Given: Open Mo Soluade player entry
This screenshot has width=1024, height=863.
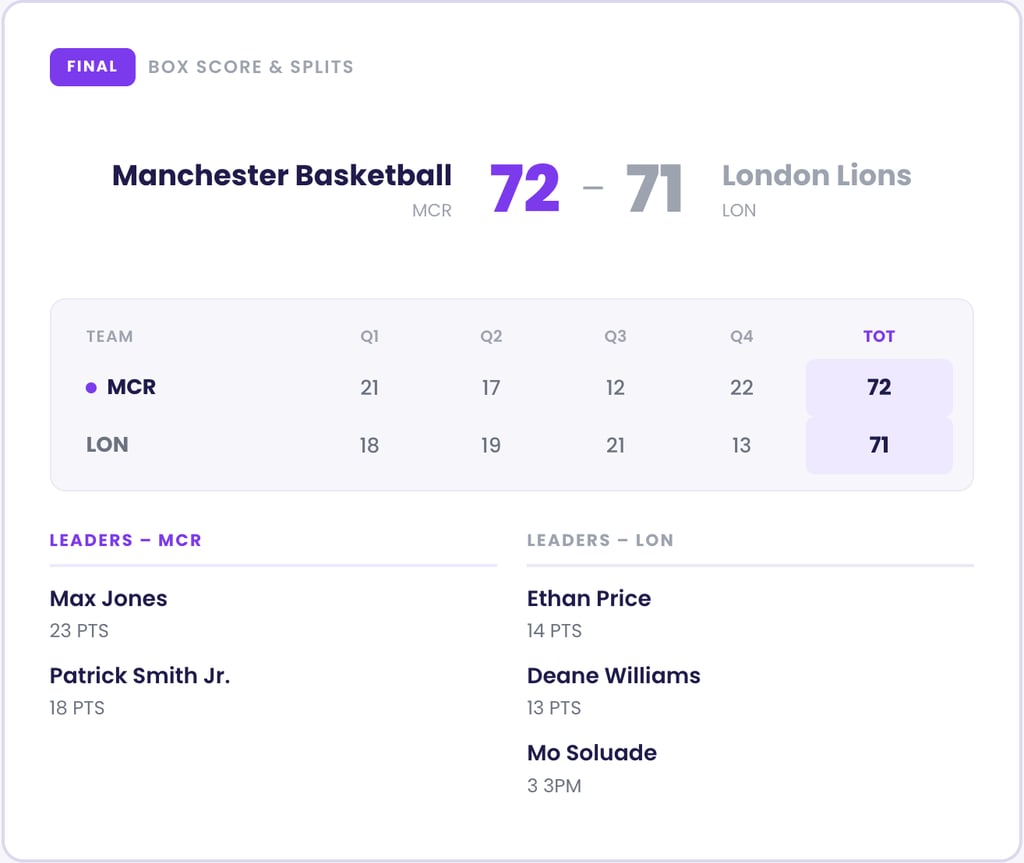Looking at the screenshot, I should (591, 753).
